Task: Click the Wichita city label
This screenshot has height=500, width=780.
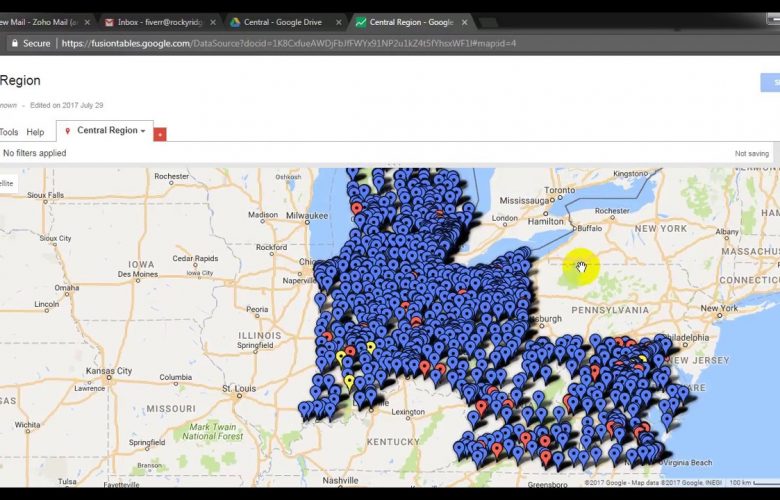Action: [x=27, y=424]
